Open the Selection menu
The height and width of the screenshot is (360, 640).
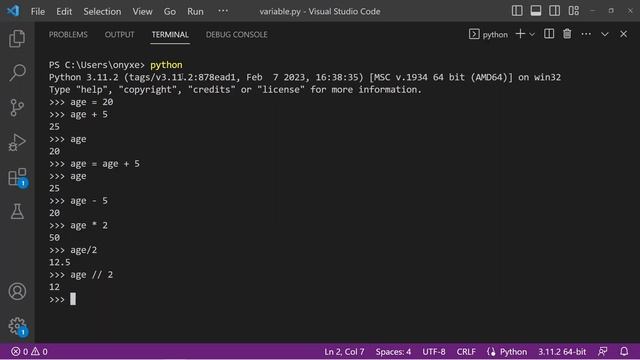102,11
